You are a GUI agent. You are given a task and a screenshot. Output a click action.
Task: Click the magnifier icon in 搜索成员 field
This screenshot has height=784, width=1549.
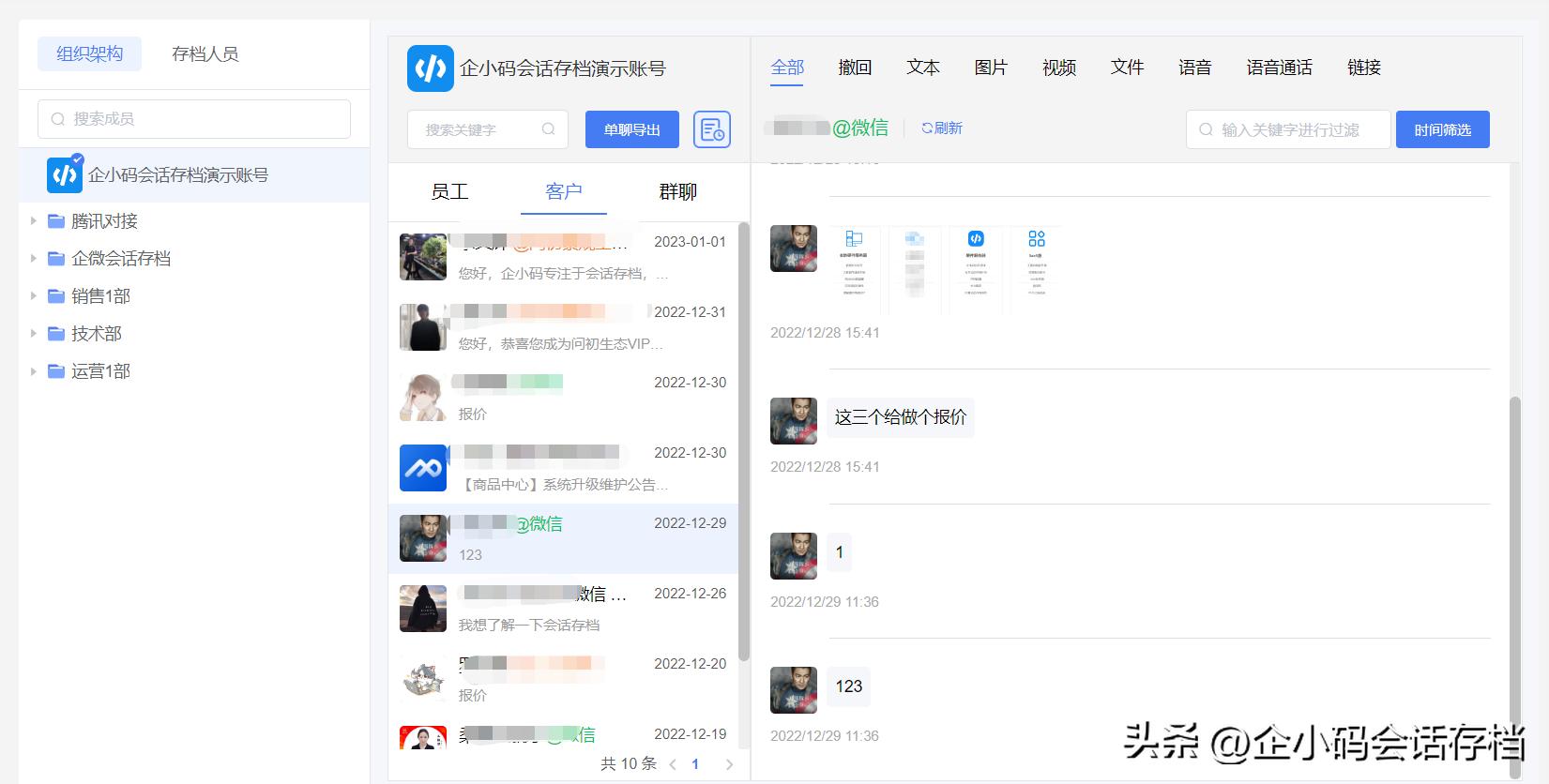(58, 119)
